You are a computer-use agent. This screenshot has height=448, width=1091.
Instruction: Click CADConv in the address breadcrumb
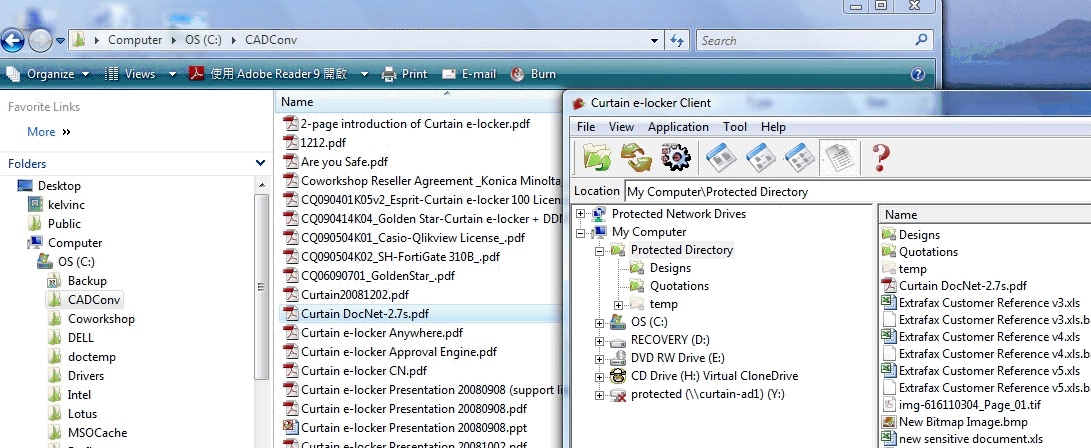pos(271,40)
